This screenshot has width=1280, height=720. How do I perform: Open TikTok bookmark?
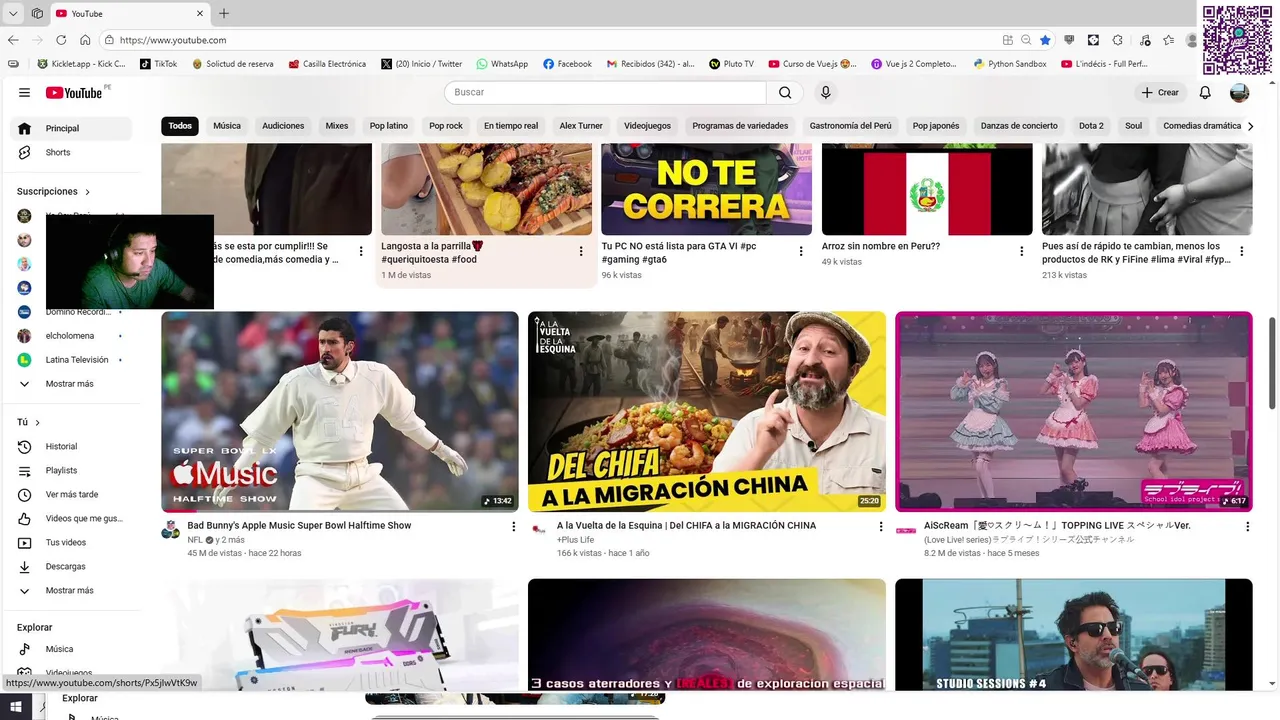(x=158, y=64)
